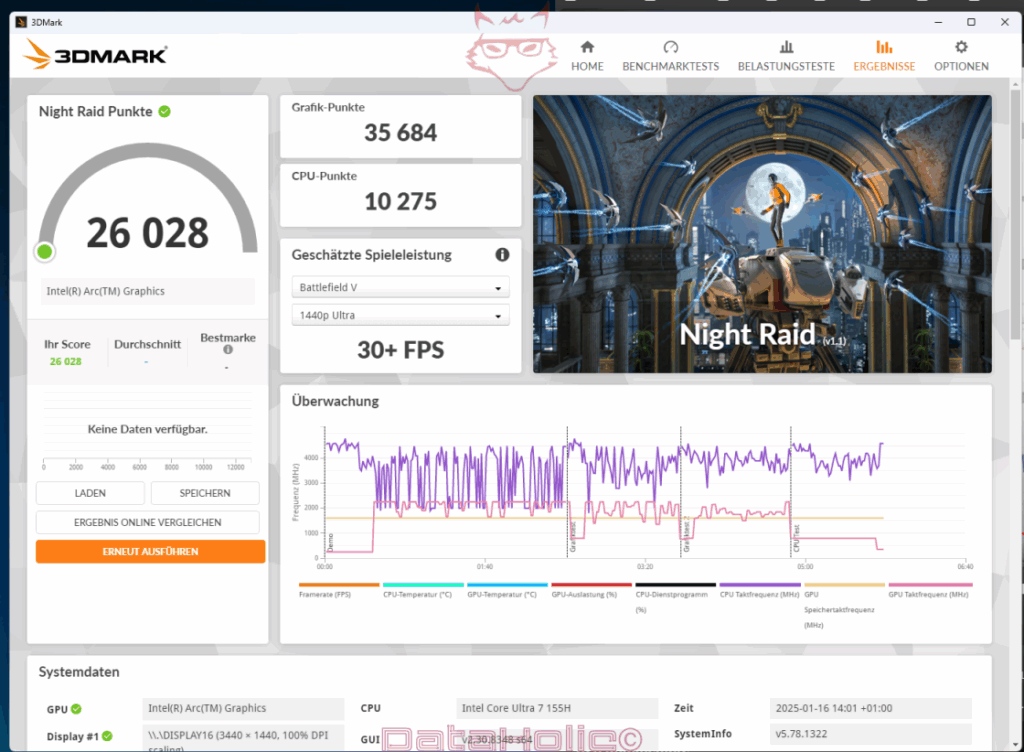This screenshot has width=1024, height=752.
Task: Open info icon for Geschätzte Spieleleistung
Action: tap(502, 255)
